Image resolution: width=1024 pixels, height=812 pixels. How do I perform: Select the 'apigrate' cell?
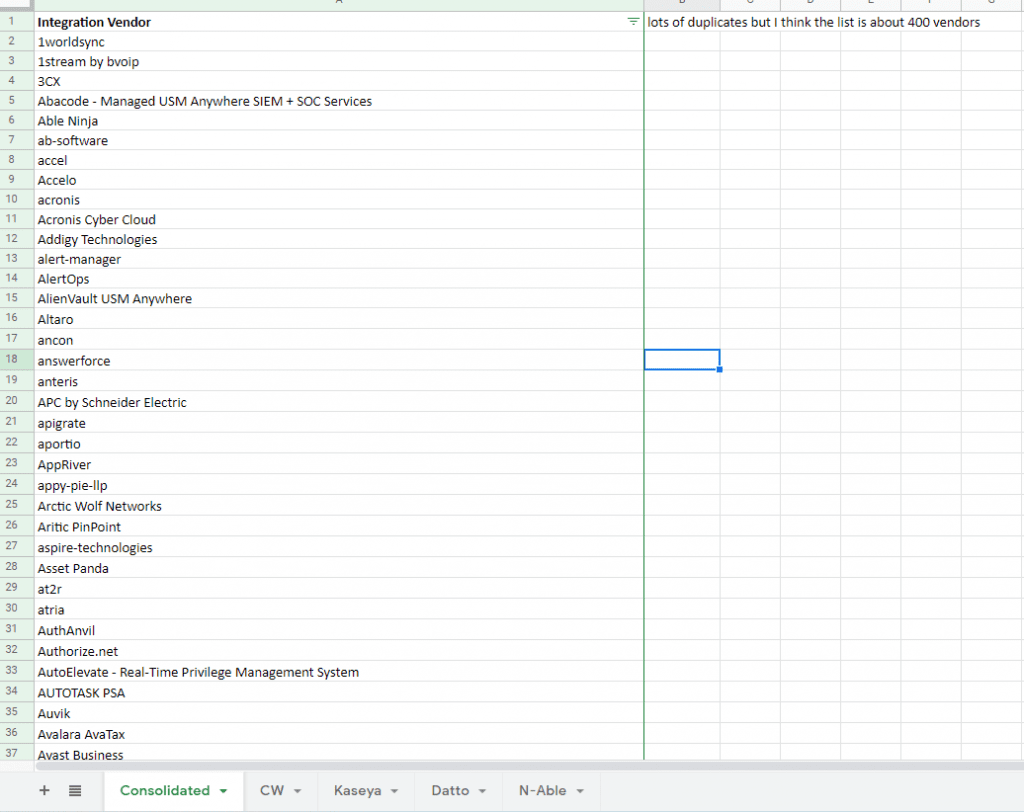pyautogui.click(x=339, y=422)
